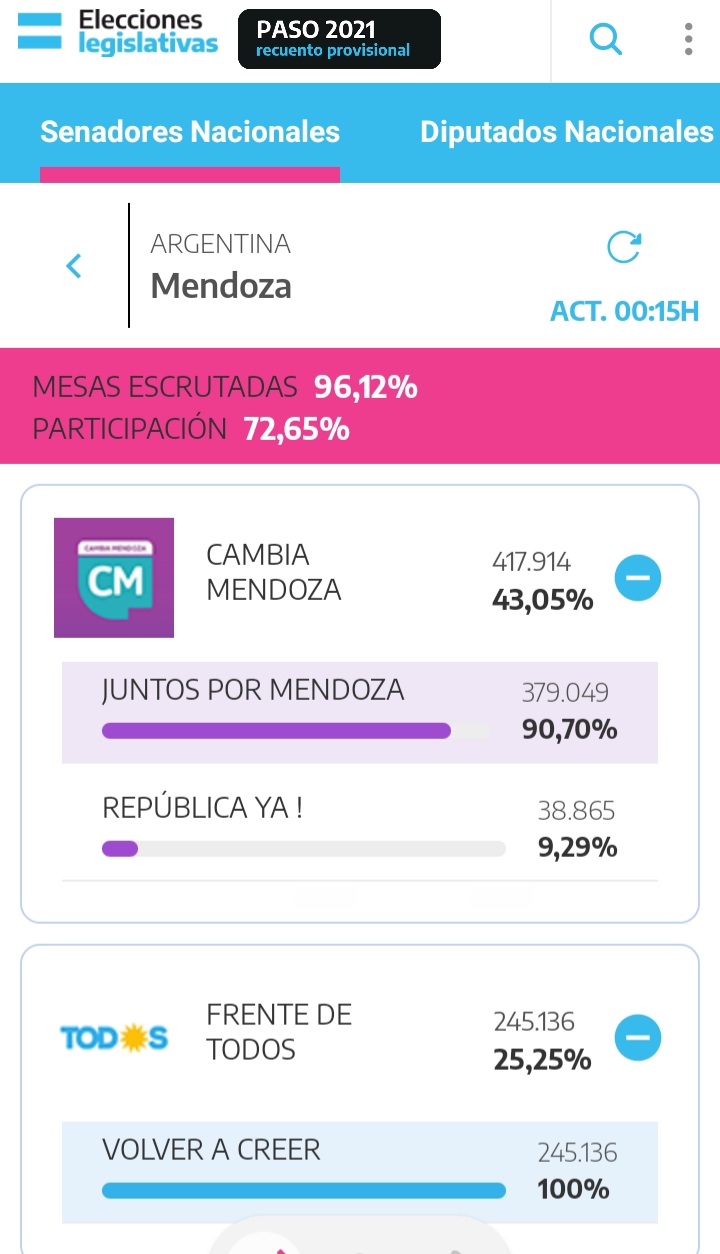The height and width of the screenshot is (1254, 720).
Task: Select the República Ya ! list
Action: [x=202, y=808]
